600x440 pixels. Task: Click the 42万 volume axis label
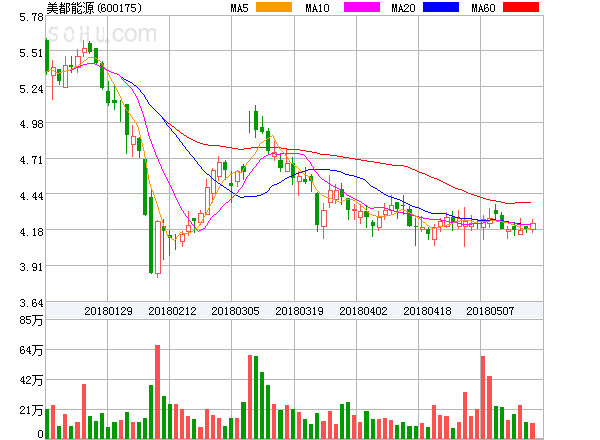(31, 380)
